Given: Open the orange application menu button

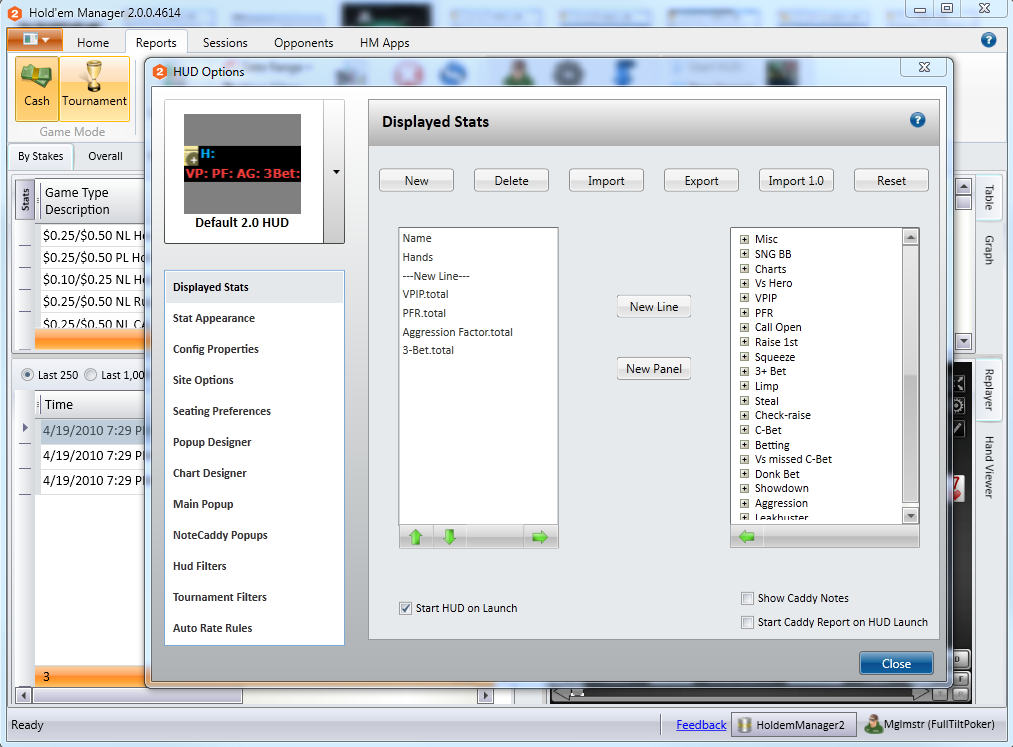Looking at the screenshot, I should (35, 39).
